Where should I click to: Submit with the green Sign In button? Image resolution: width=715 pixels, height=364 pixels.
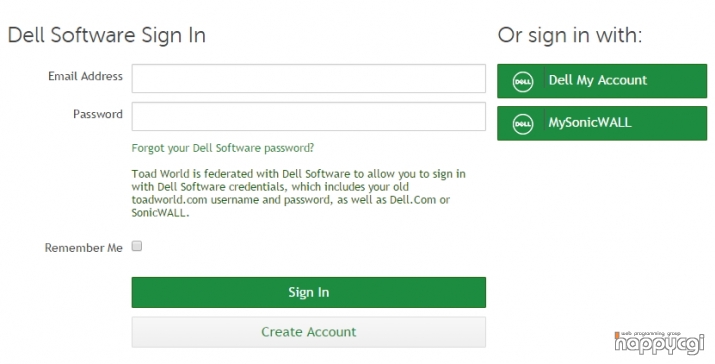point(309,292)
